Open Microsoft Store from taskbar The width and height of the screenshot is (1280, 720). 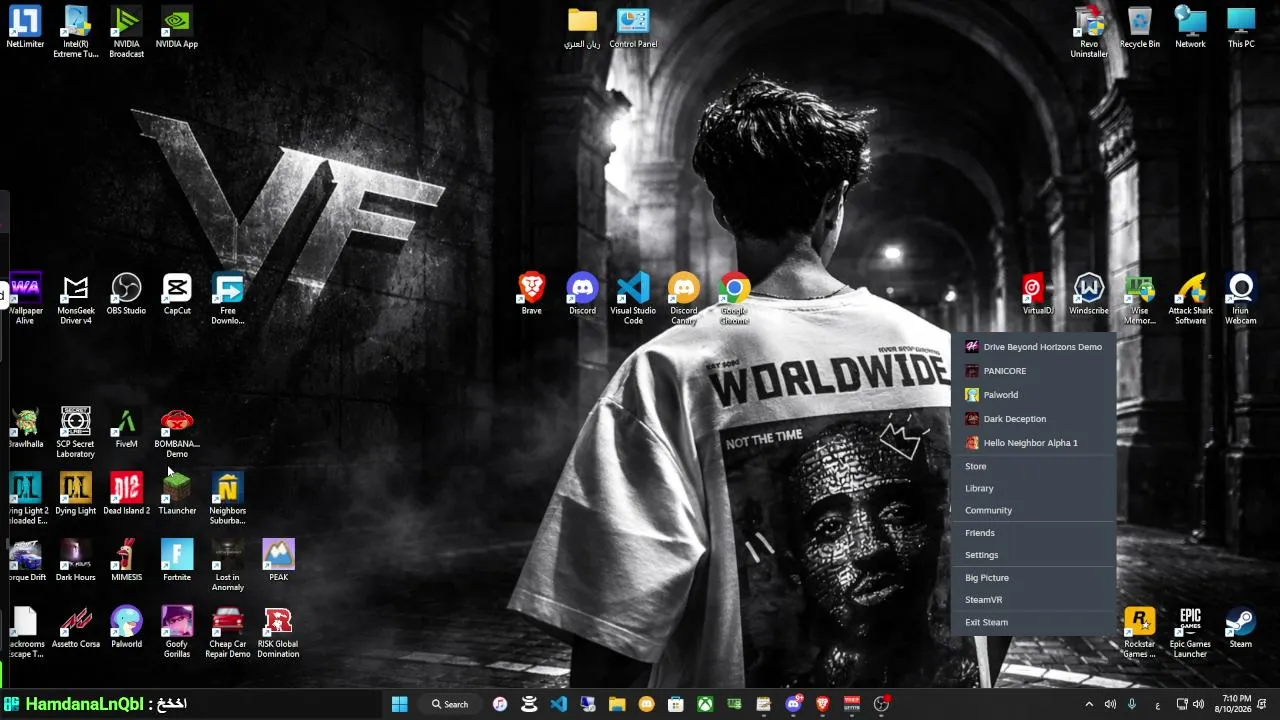click(676, 704)
